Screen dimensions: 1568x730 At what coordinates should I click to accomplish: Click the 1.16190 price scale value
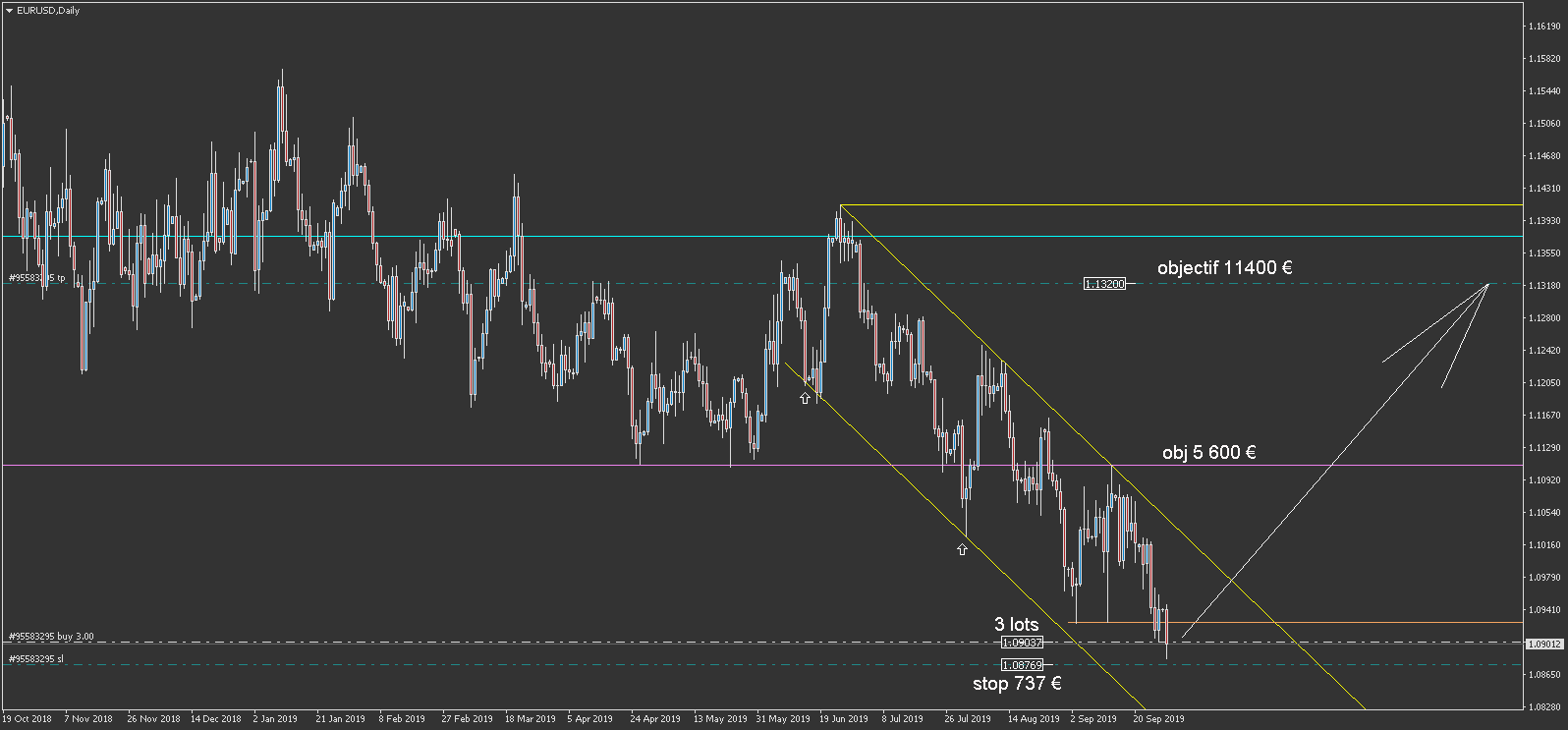[1544, 27]
